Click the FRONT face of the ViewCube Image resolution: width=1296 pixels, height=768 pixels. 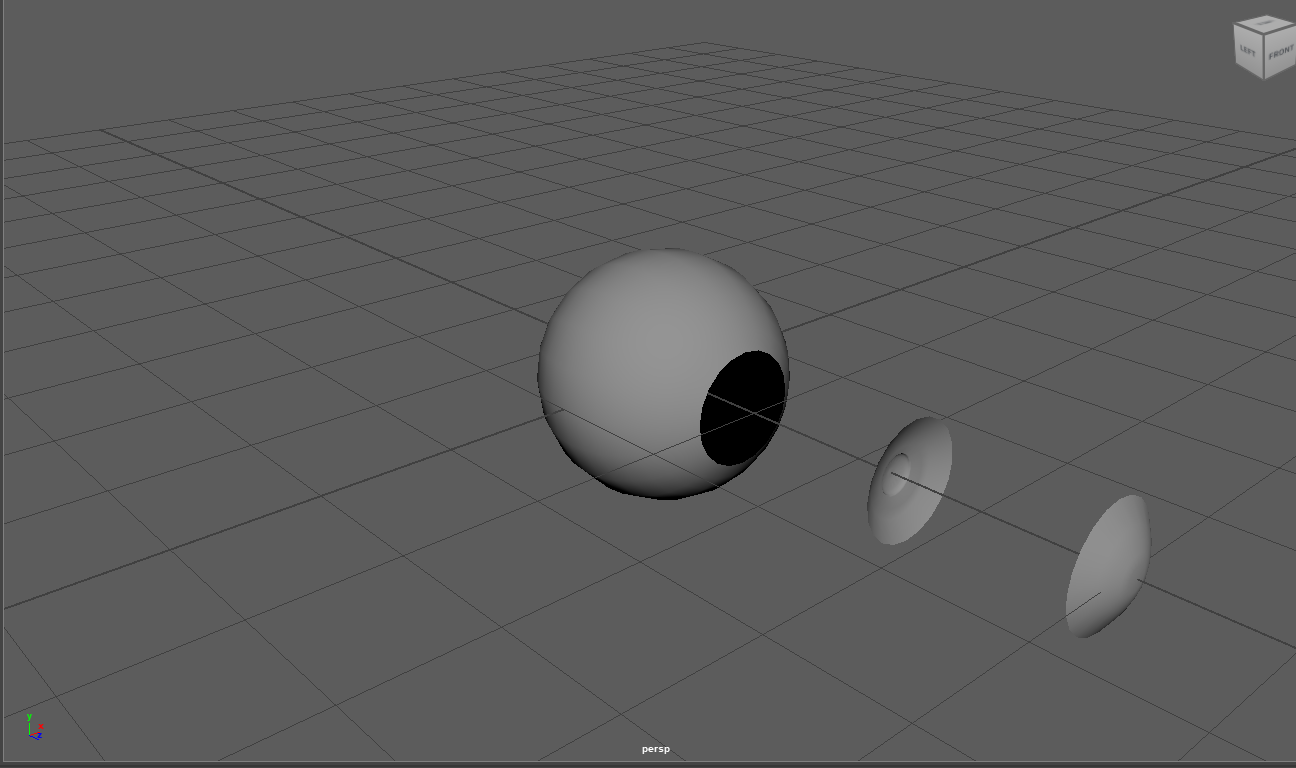click(x=1280, y=52)
